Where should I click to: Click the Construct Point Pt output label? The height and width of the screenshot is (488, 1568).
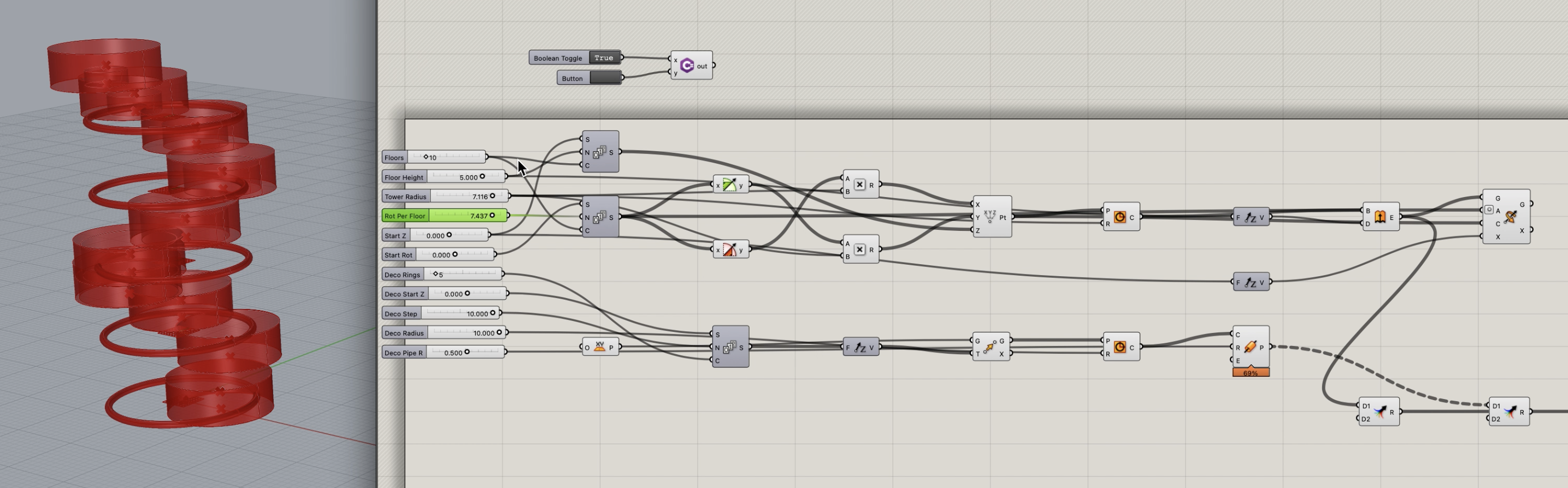pyautogui.click(x=1003, y=217)
